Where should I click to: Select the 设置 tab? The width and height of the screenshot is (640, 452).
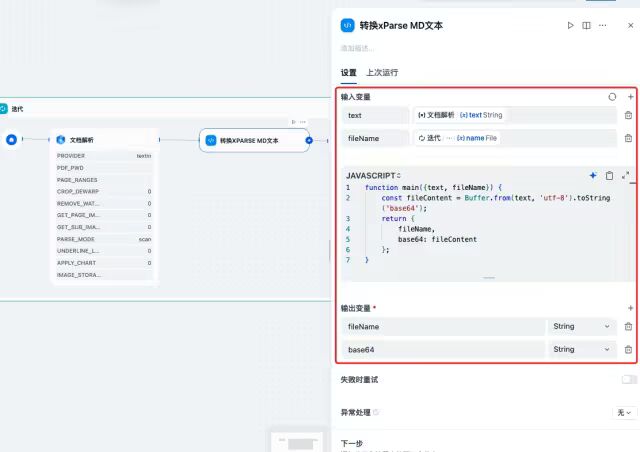point(348,73)
